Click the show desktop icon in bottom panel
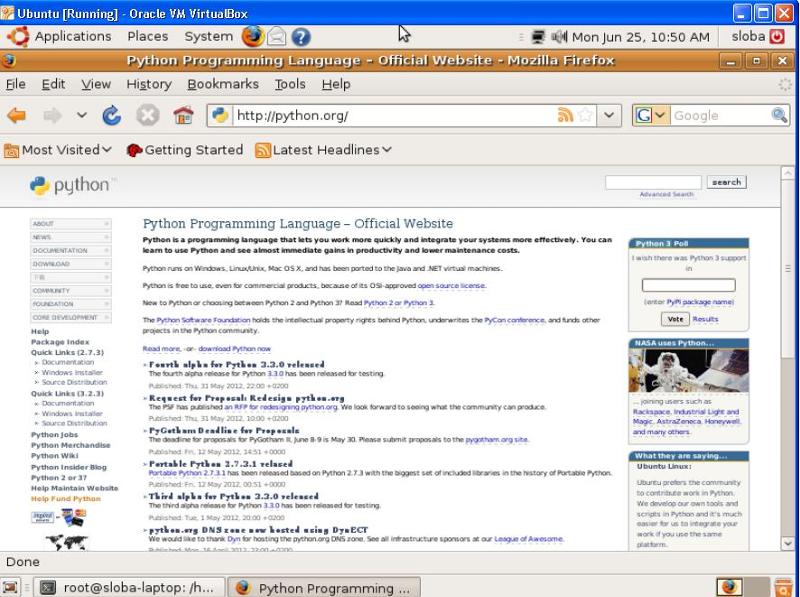Screen dimensions: 800x597 10,587
